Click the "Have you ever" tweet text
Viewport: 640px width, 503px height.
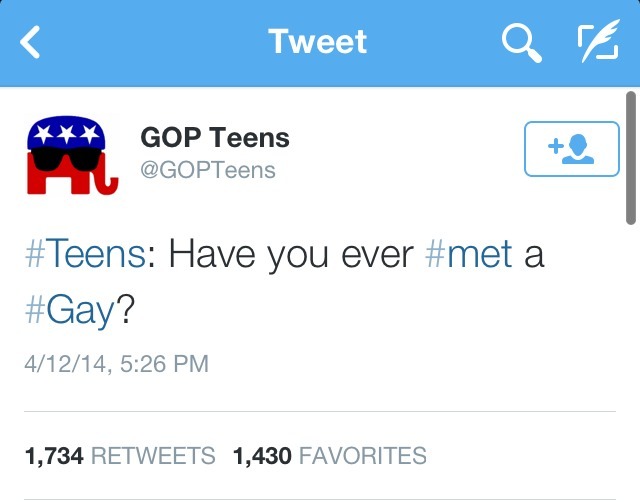point(290,255)
